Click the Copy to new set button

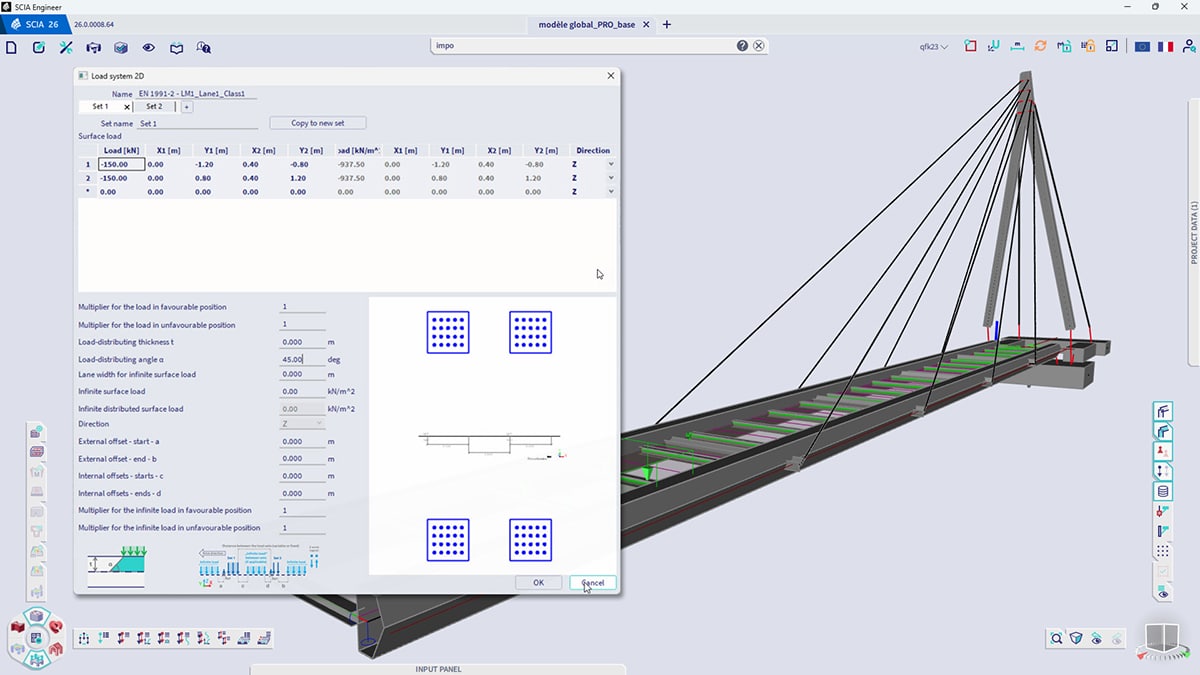319,121
